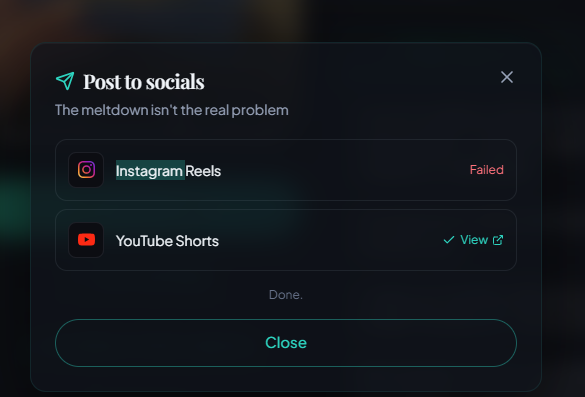Click the YouTube logo icon

tap(86, 240)
